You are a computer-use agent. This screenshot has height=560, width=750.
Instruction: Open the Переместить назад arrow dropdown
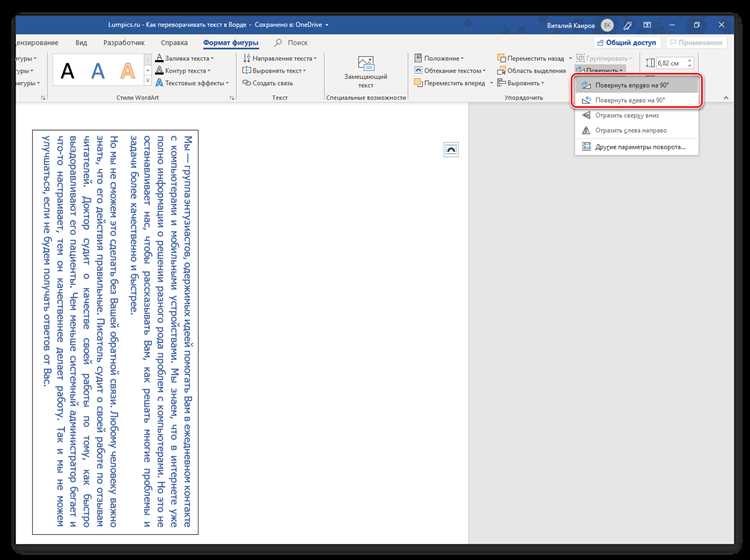point(570,58)
